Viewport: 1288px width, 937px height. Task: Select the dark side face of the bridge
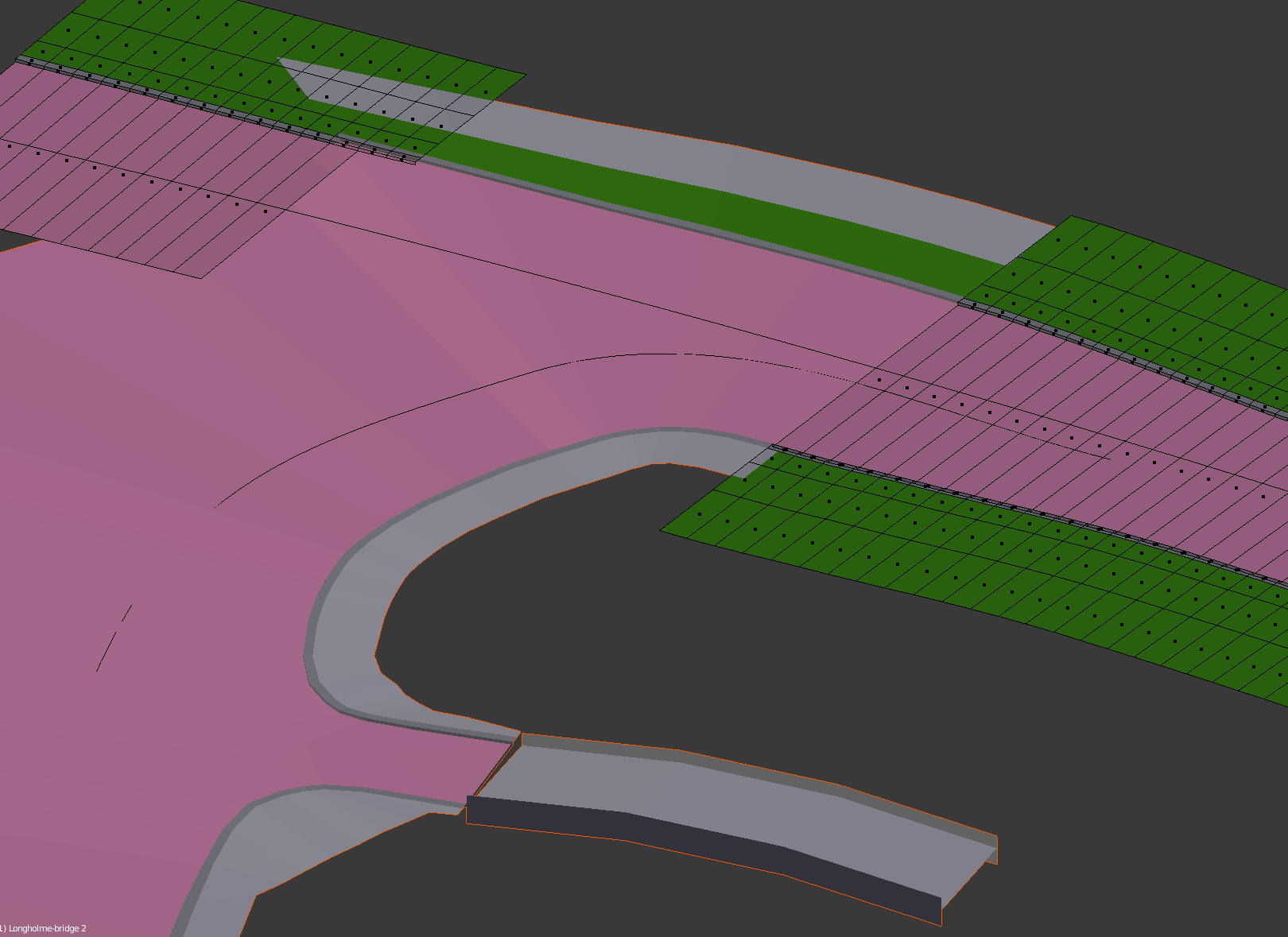[x=700, y=843]
